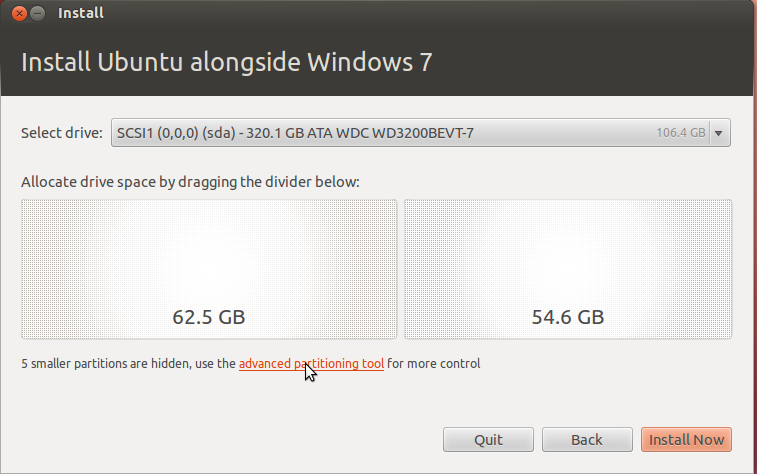The width and height of the screenshot is (757, 474).
Task: Click the Select drive label
Action: 61,132
